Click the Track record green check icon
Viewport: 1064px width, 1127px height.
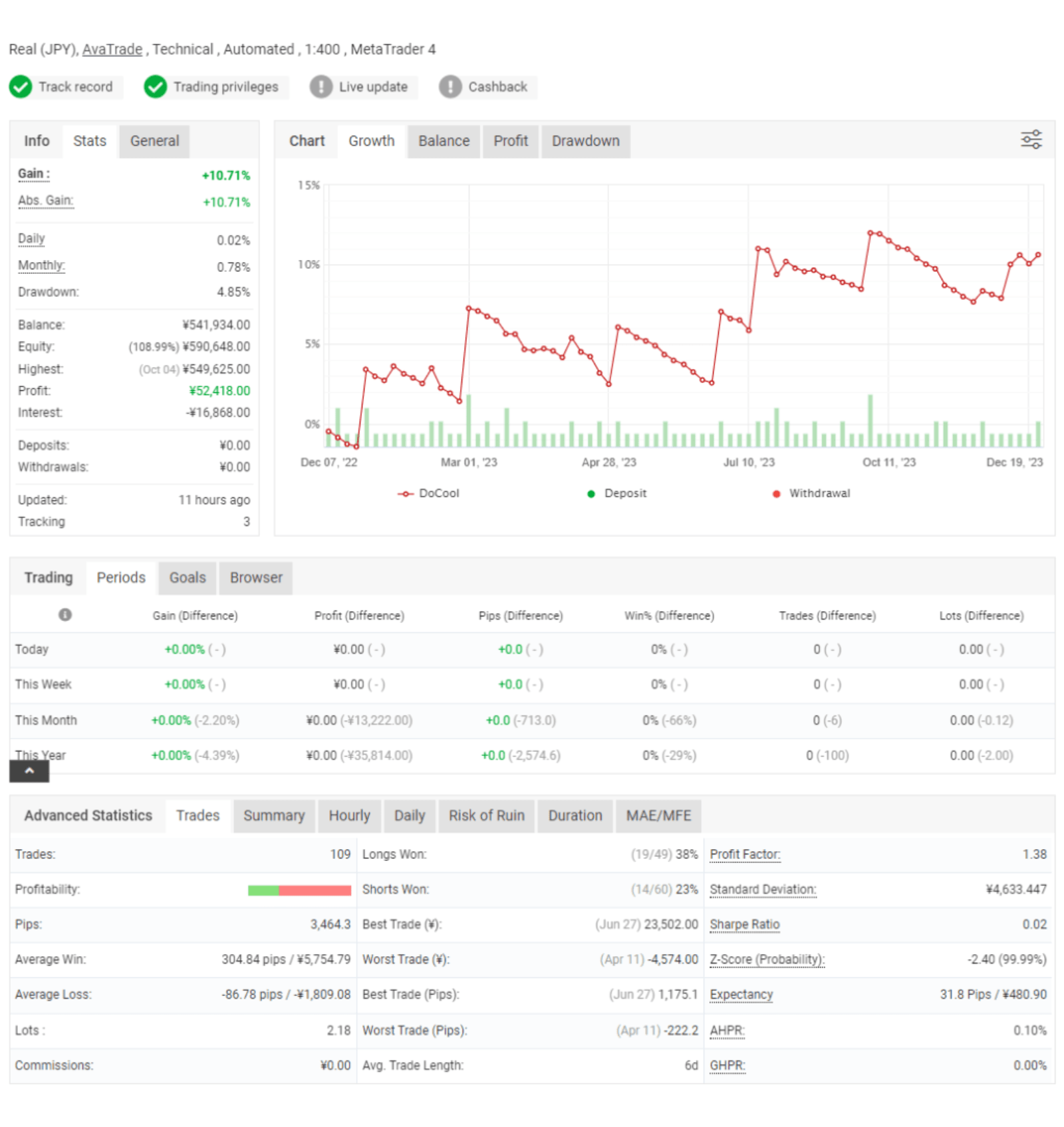pos(21,86)
